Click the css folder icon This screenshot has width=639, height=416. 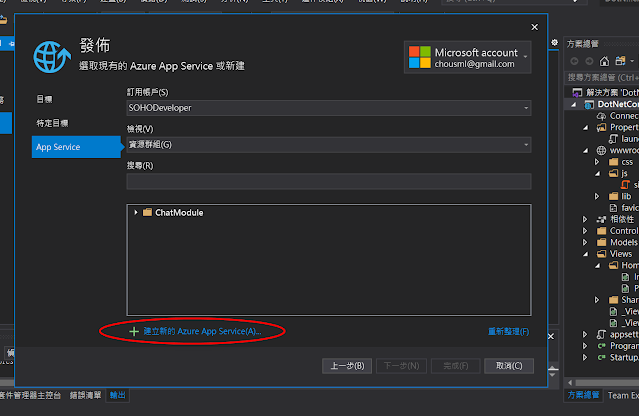(x=613, y=162)
